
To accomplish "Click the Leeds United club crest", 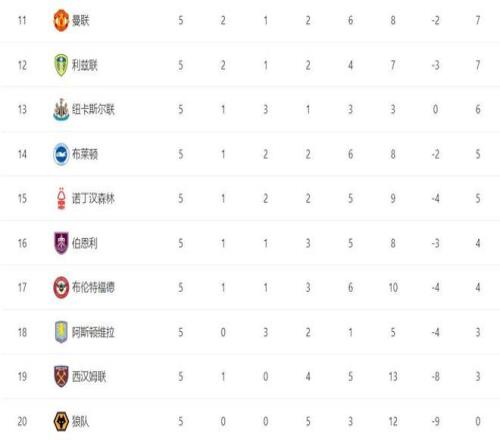I will pyautogui.click(x=61, y=65).
